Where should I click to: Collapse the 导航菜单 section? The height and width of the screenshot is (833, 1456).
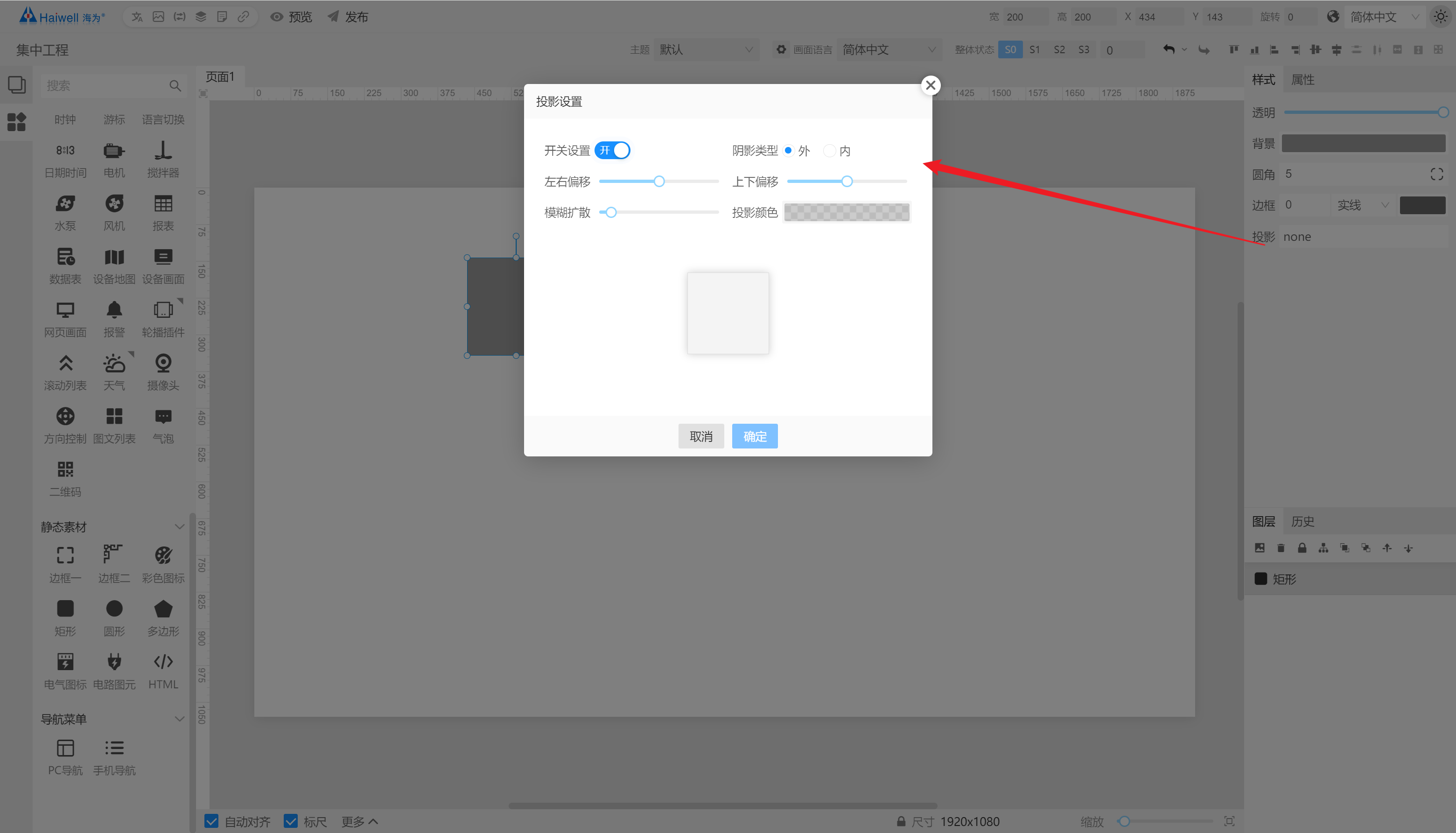point(179,719)
